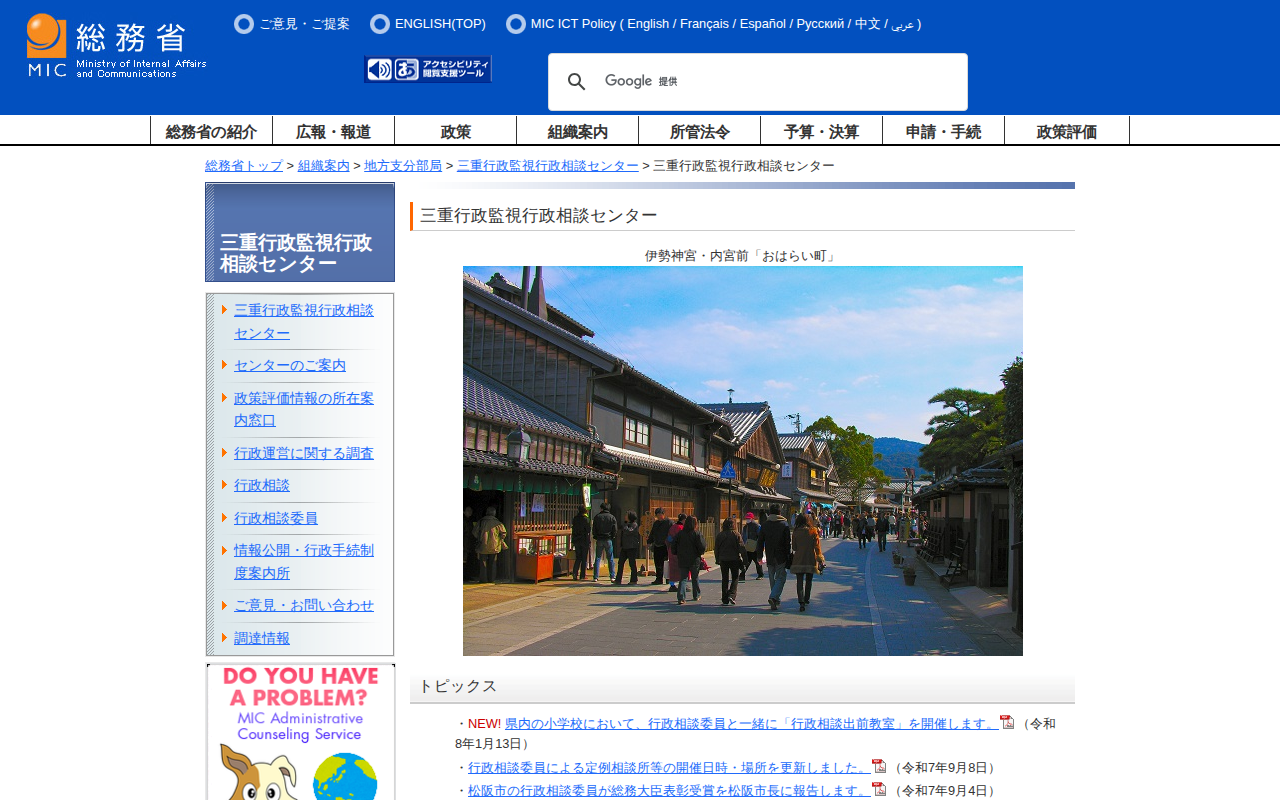Open MIC ICT Policy English link

click(648, 24)
